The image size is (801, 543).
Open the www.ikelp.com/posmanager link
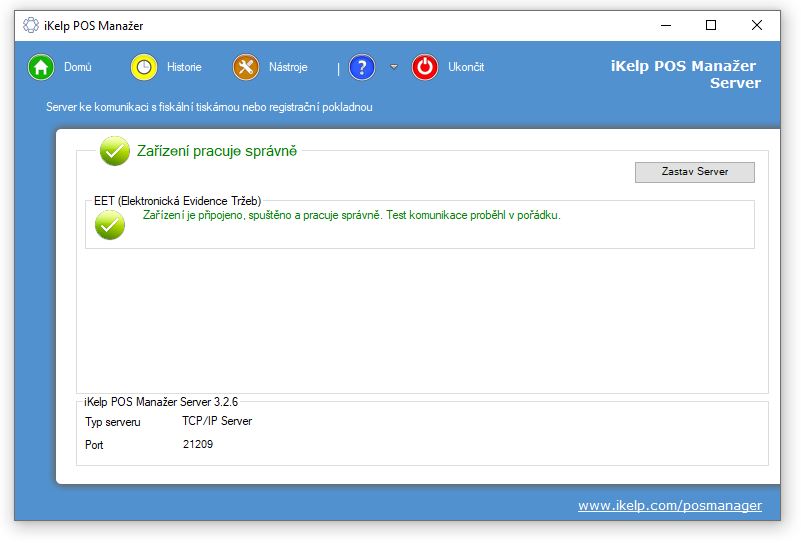[x=669, y=505]
